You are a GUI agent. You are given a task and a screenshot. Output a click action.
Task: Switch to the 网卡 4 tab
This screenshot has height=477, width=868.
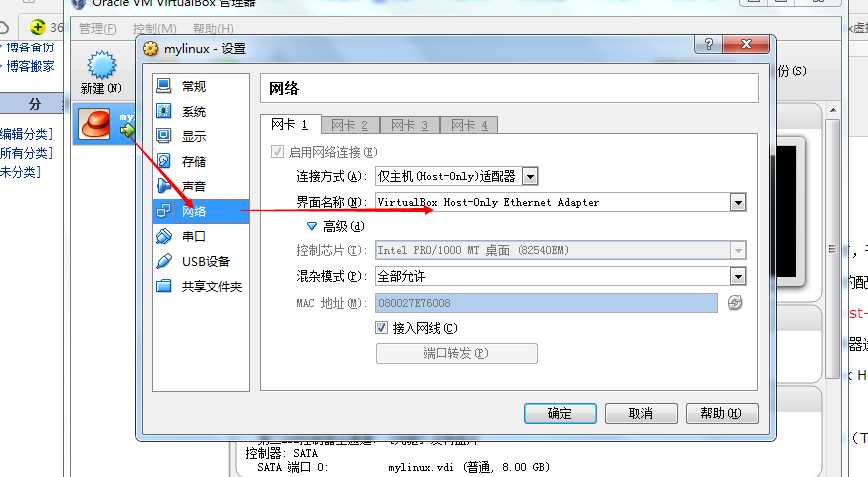point(469,126)
